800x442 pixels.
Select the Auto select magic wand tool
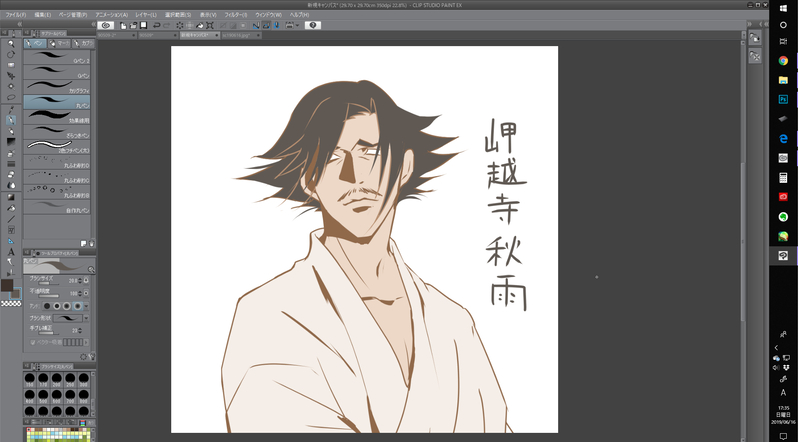[x=11, y=86]
